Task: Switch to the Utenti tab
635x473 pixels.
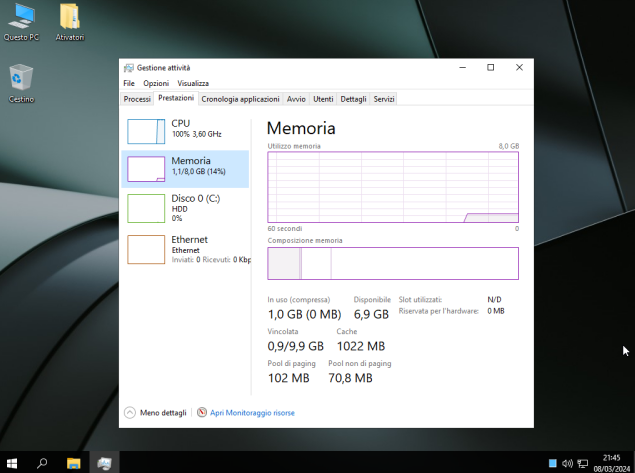Action: (323, 99)
